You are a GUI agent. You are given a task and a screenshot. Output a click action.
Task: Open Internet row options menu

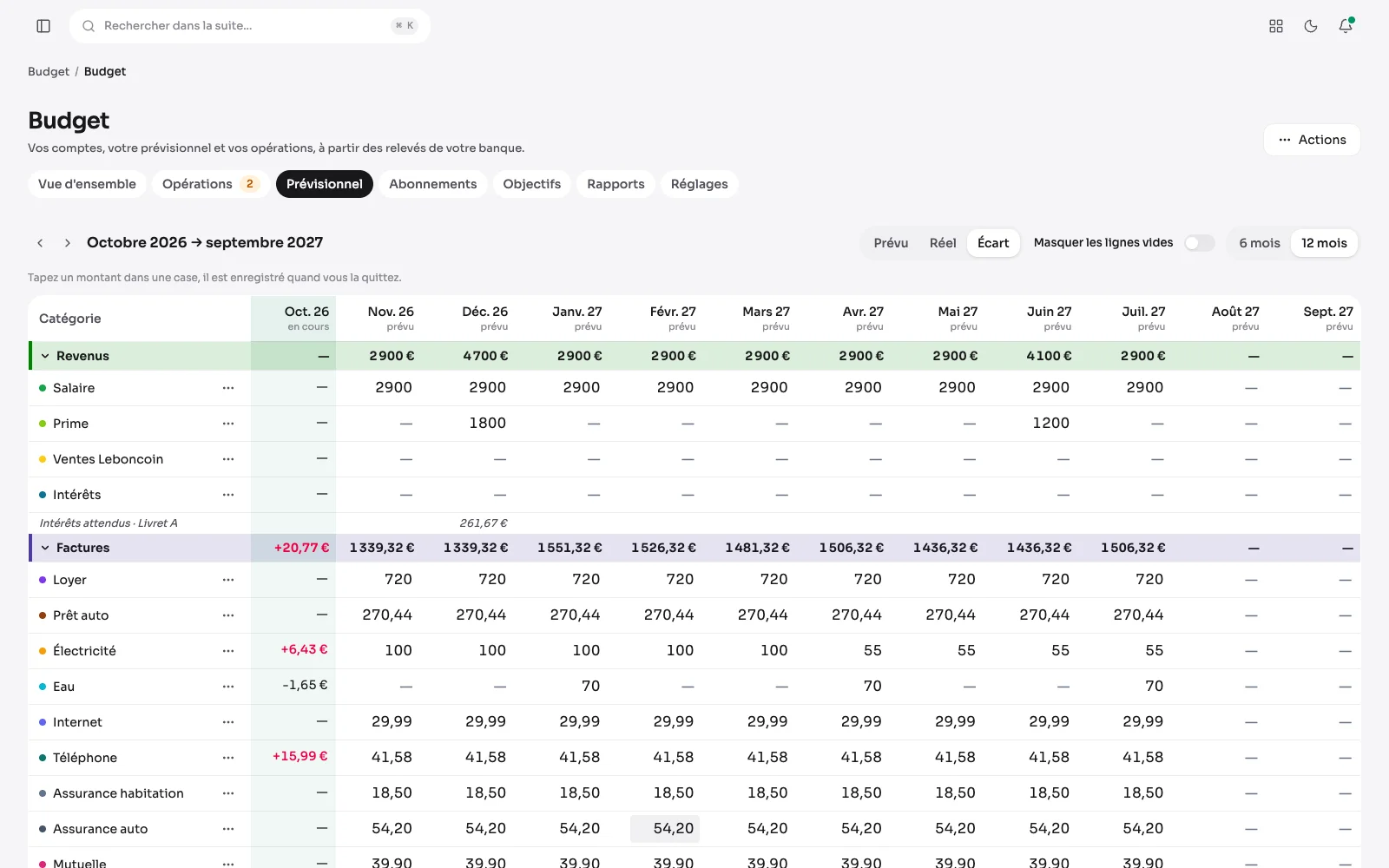pyautogui.click(x=228, y=722)
